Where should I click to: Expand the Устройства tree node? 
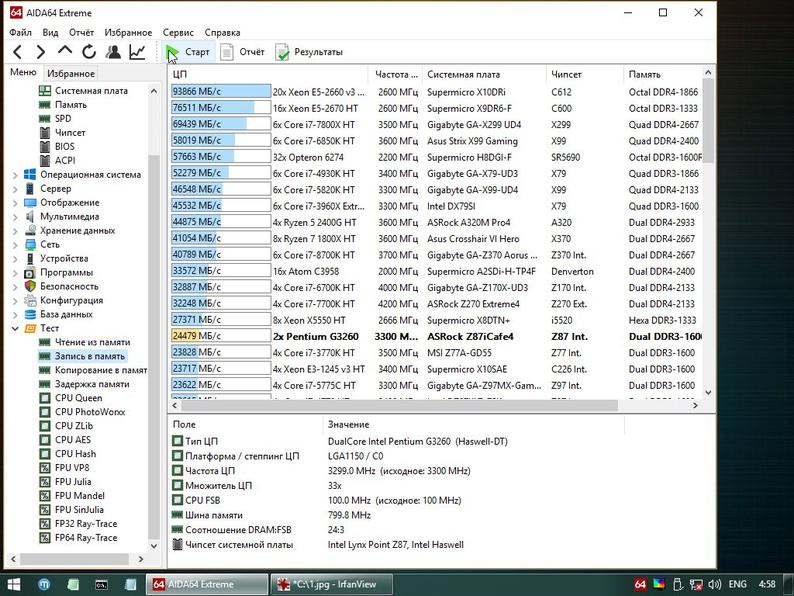click(x=15, y=259)
